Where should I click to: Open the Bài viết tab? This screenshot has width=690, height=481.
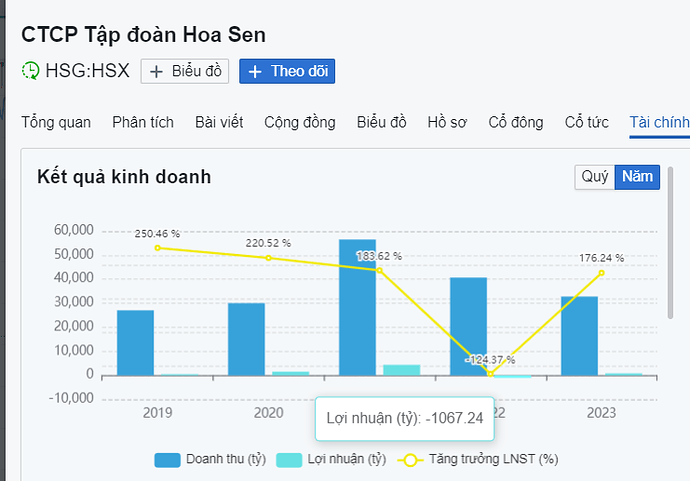tap(219, 122)
